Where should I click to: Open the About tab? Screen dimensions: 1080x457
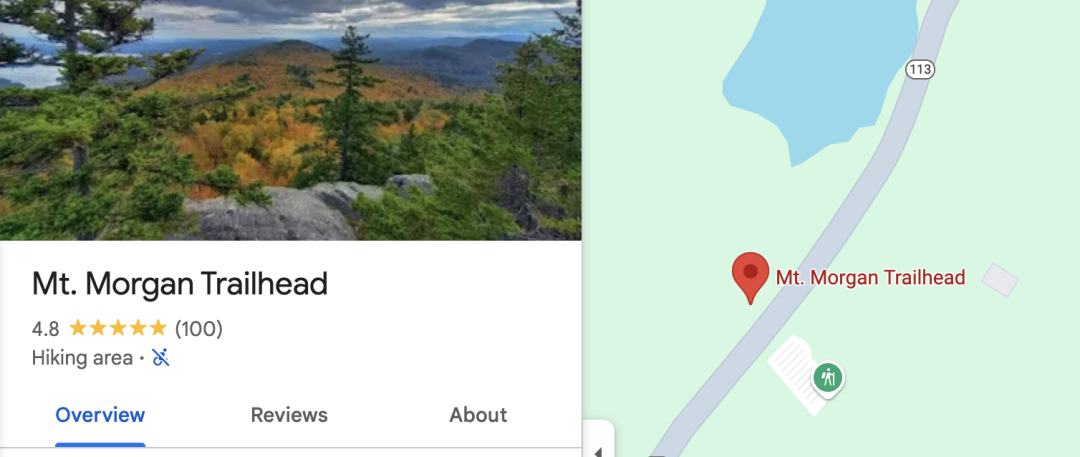point(478,415)
